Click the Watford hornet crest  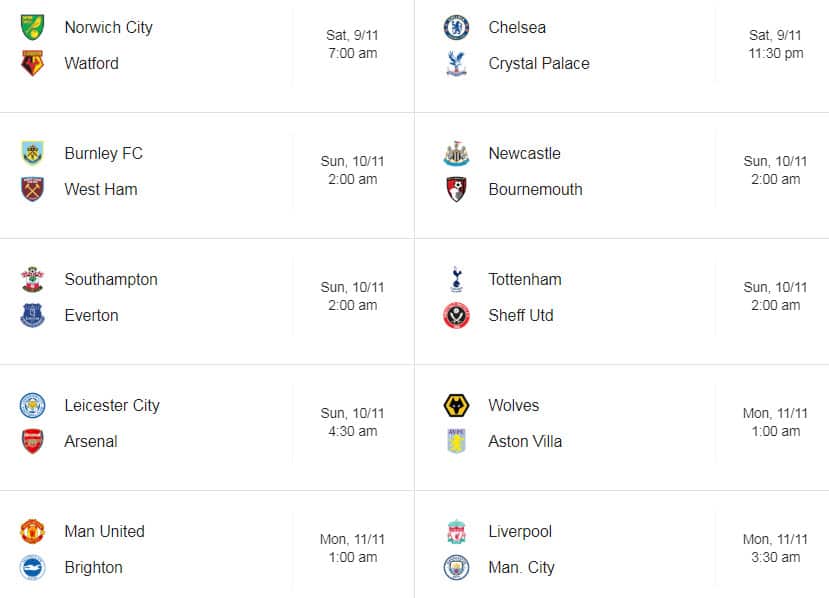point(31,63)
